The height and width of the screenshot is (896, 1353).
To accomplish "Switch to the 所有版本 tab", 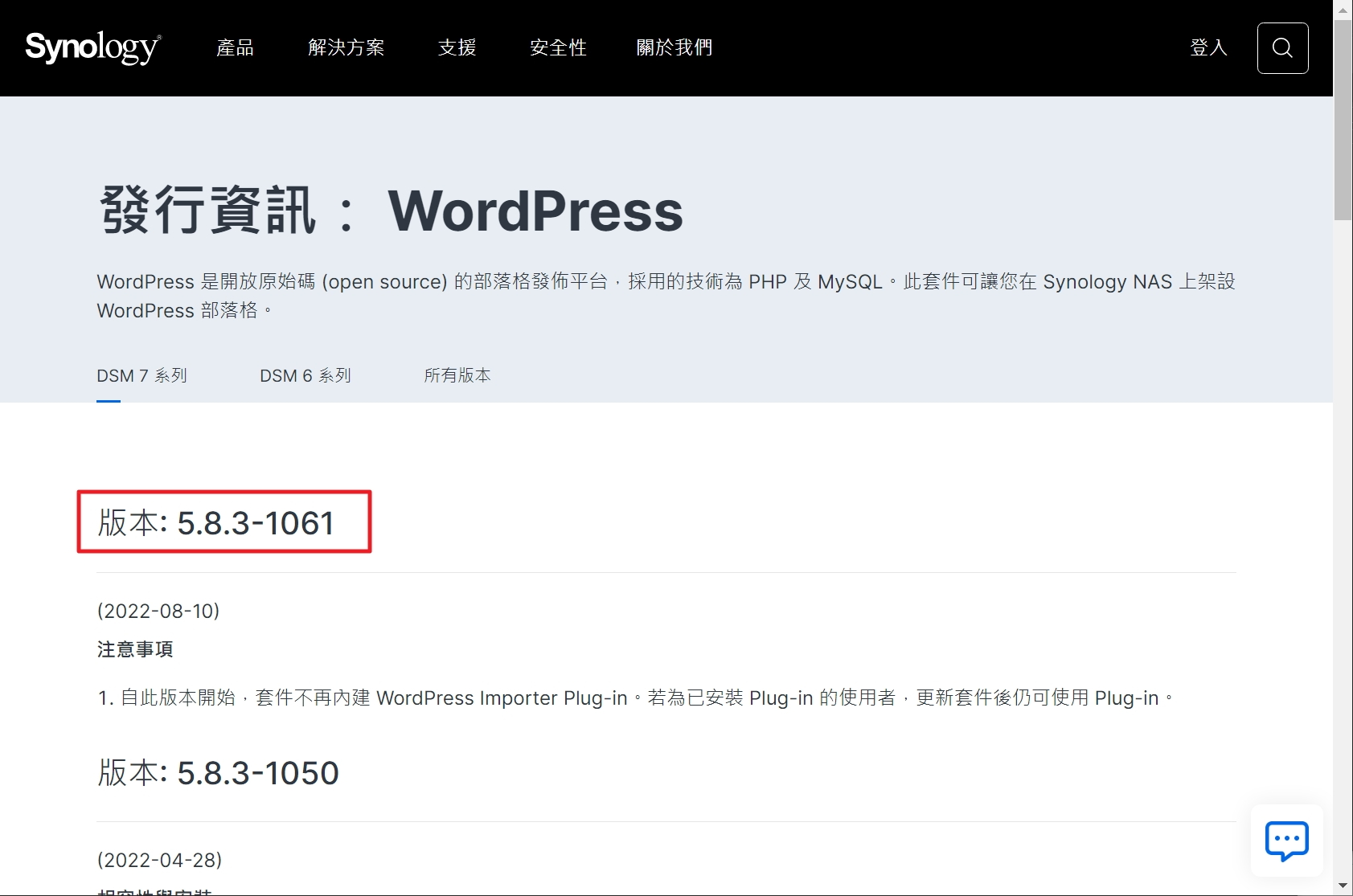I will pyautogui.click(x=457, y=375).
